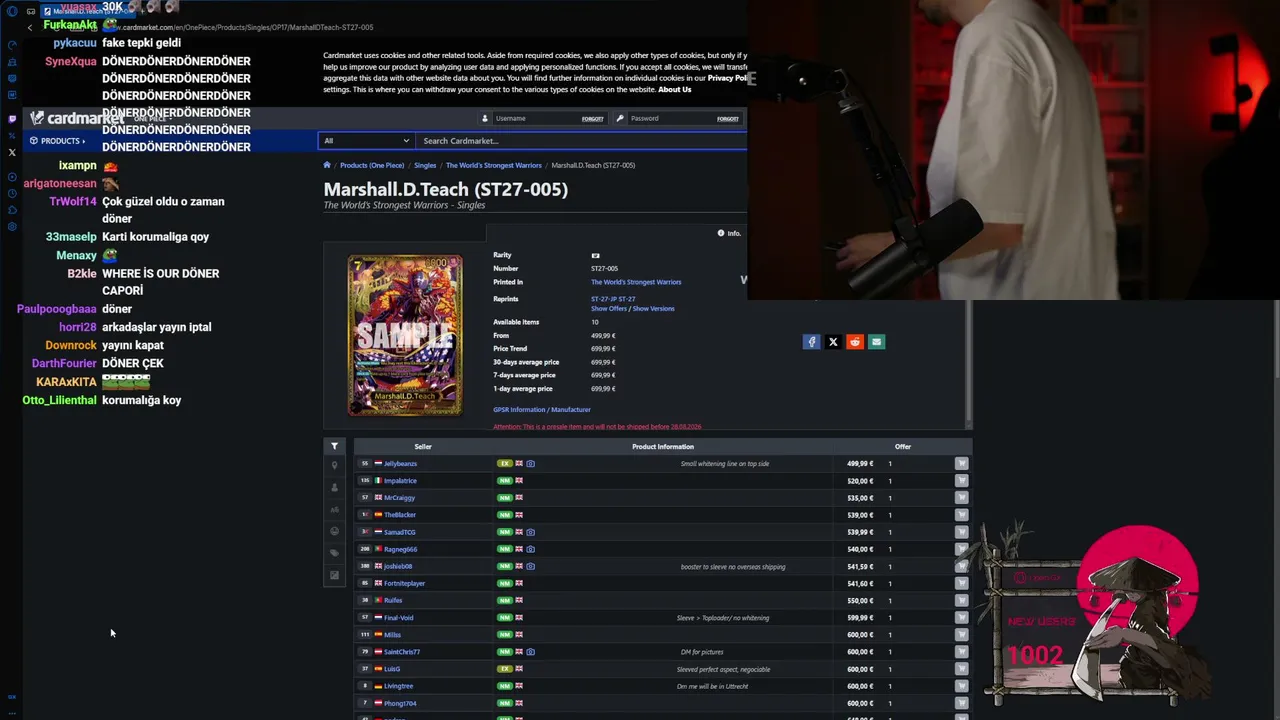
Task: Open Products (One Piece) breadcrumb link
Action: tap(372, 165)
